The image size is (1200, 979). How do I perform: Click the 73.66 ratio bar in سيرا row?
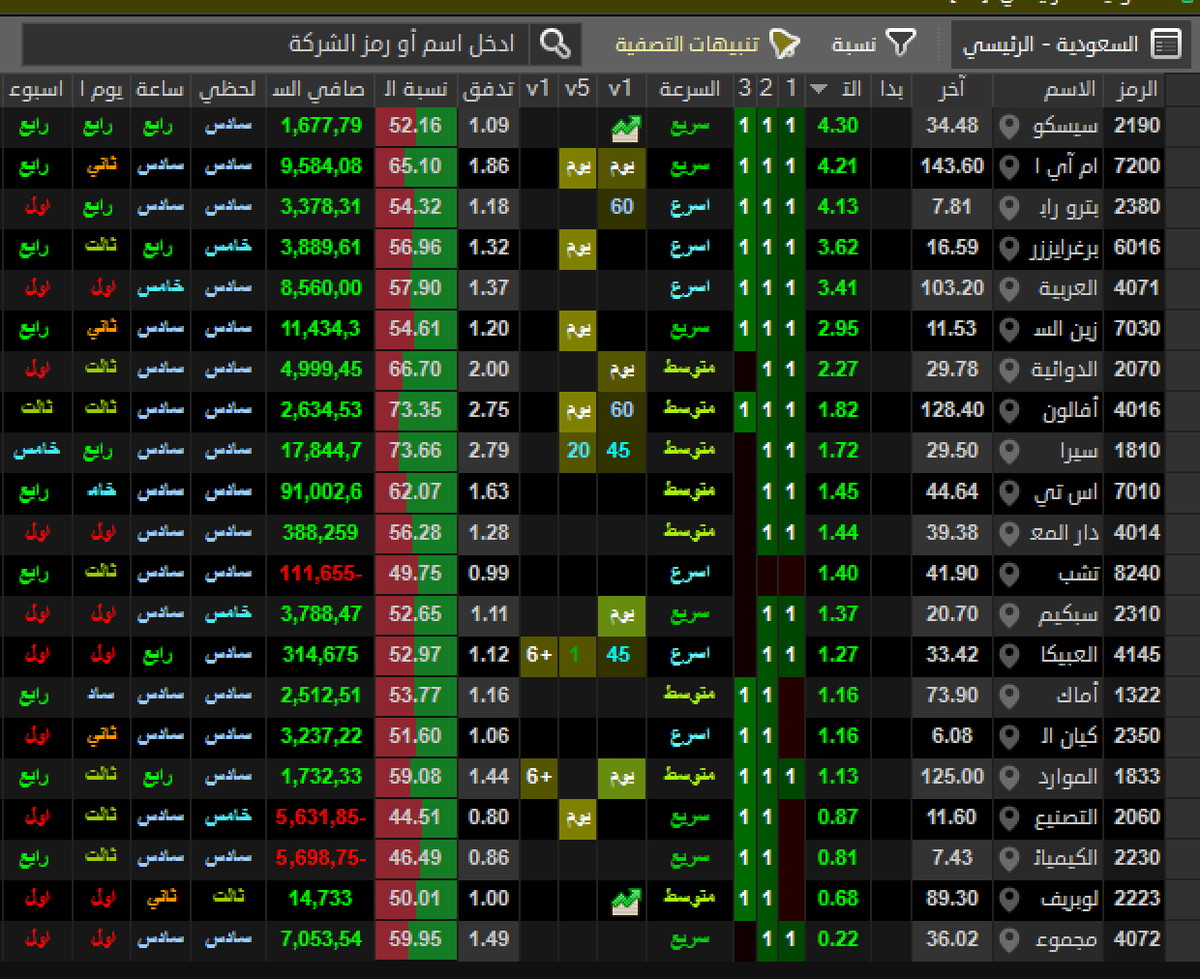coord(416,451)
